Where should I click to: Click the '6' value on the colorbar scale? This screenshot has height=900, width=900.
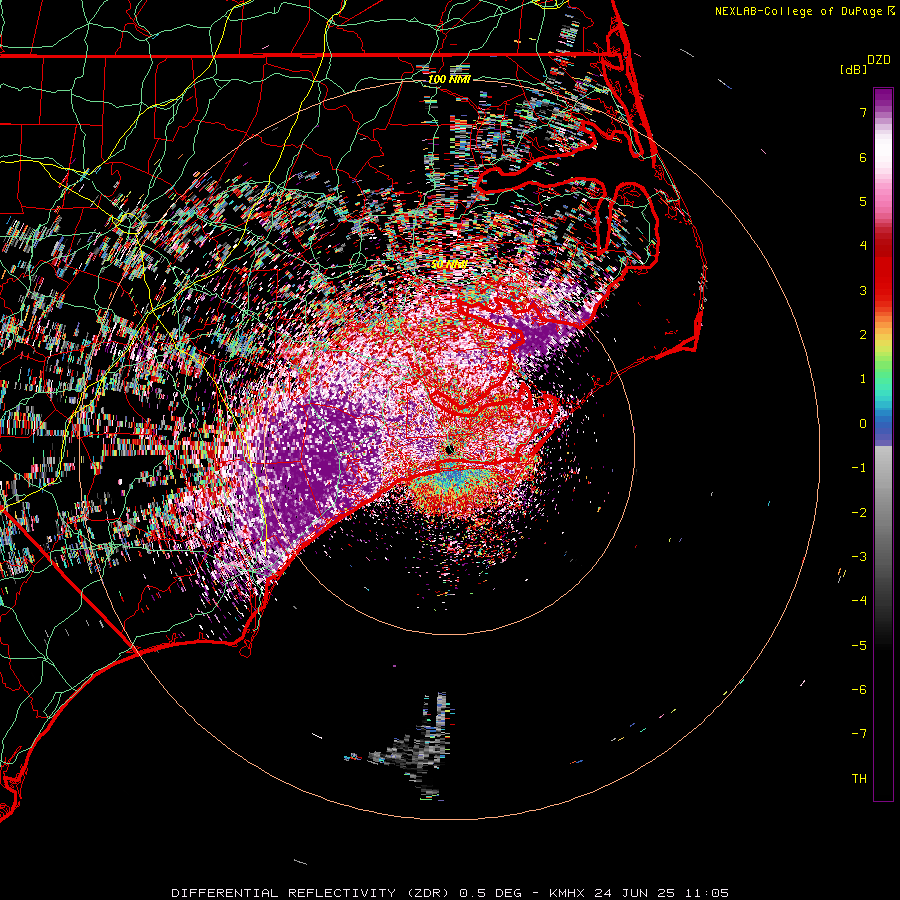tap(863, 157)
